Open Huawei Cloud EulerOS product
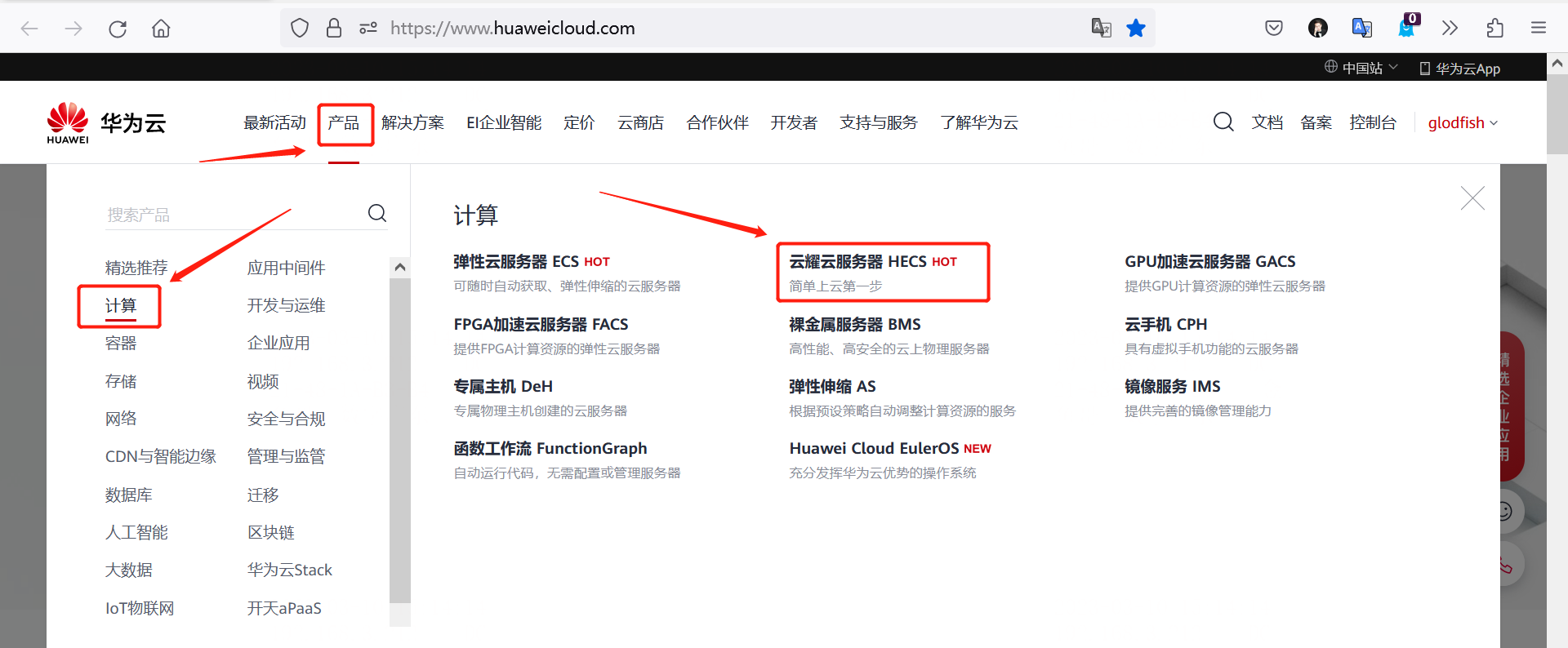 [874, 449]
